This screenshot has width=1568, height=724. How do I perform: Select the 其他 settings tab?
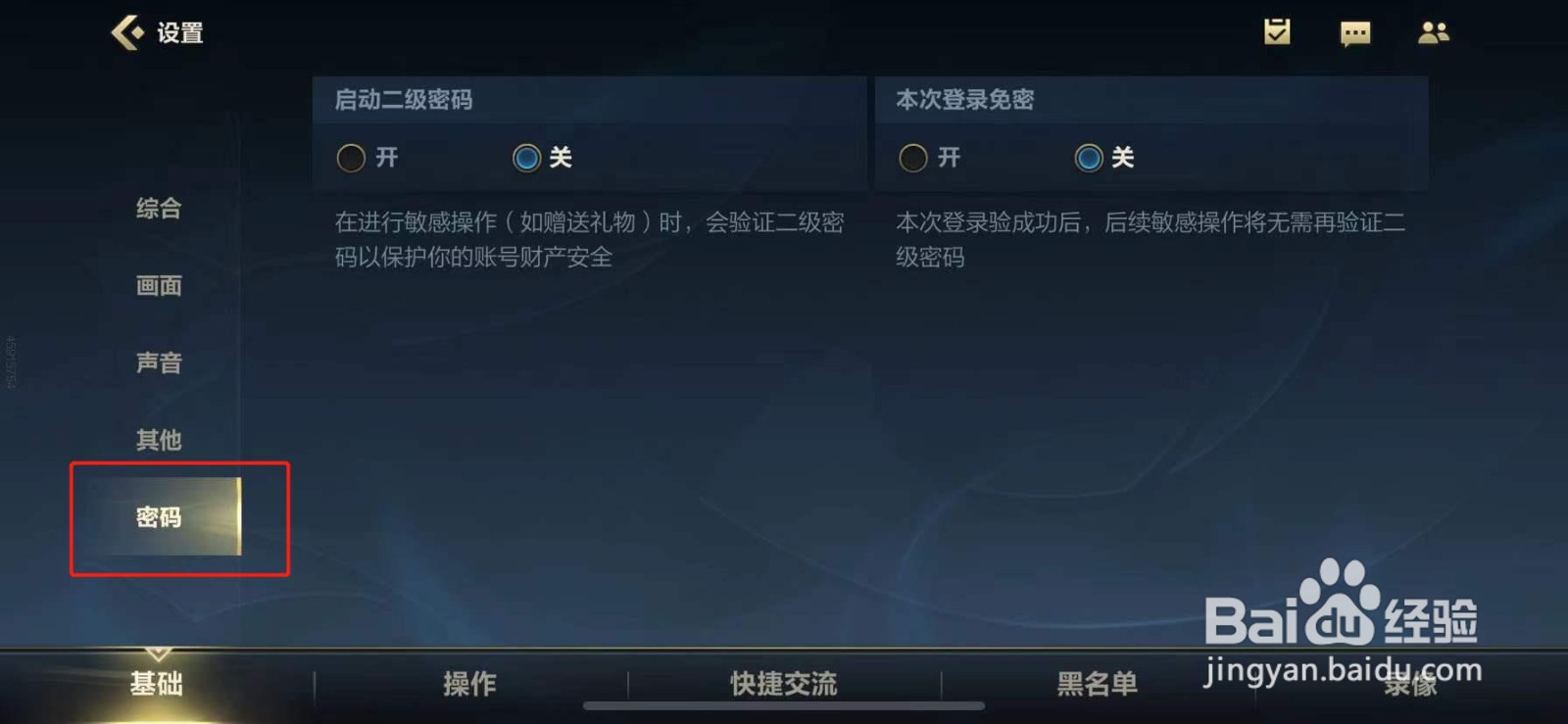click(159, 440)
